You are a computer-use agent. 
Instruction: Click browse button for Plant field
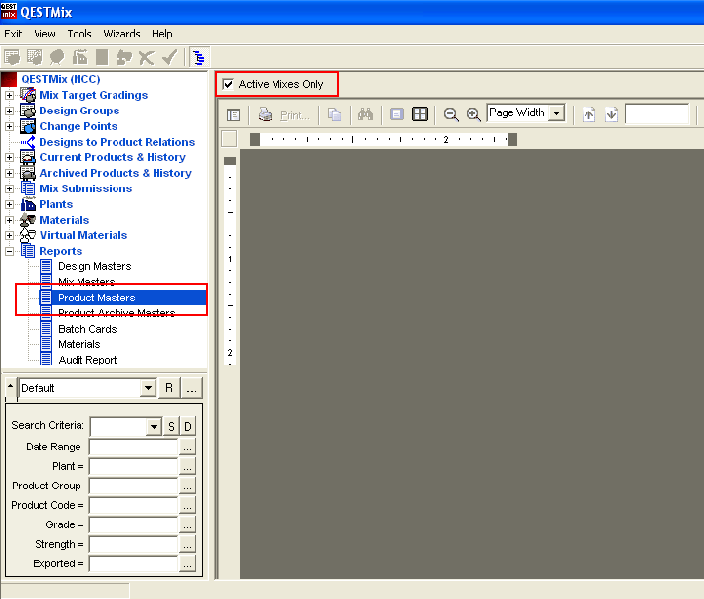pos(187,467)
